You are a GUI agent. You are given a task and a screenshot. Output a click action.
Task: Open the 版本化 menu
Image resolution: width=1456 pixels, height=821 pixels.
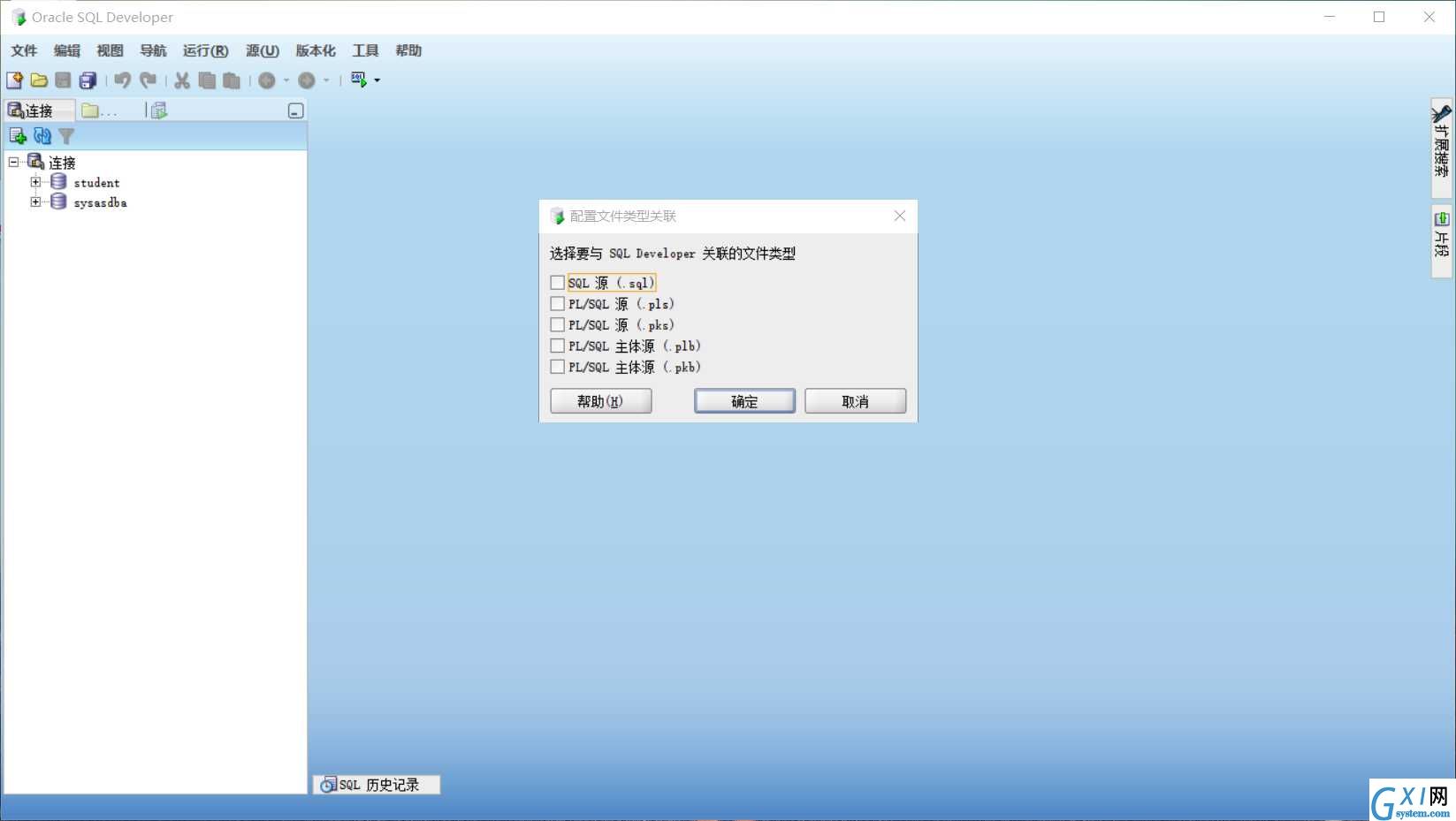click(x=316, y=50)
